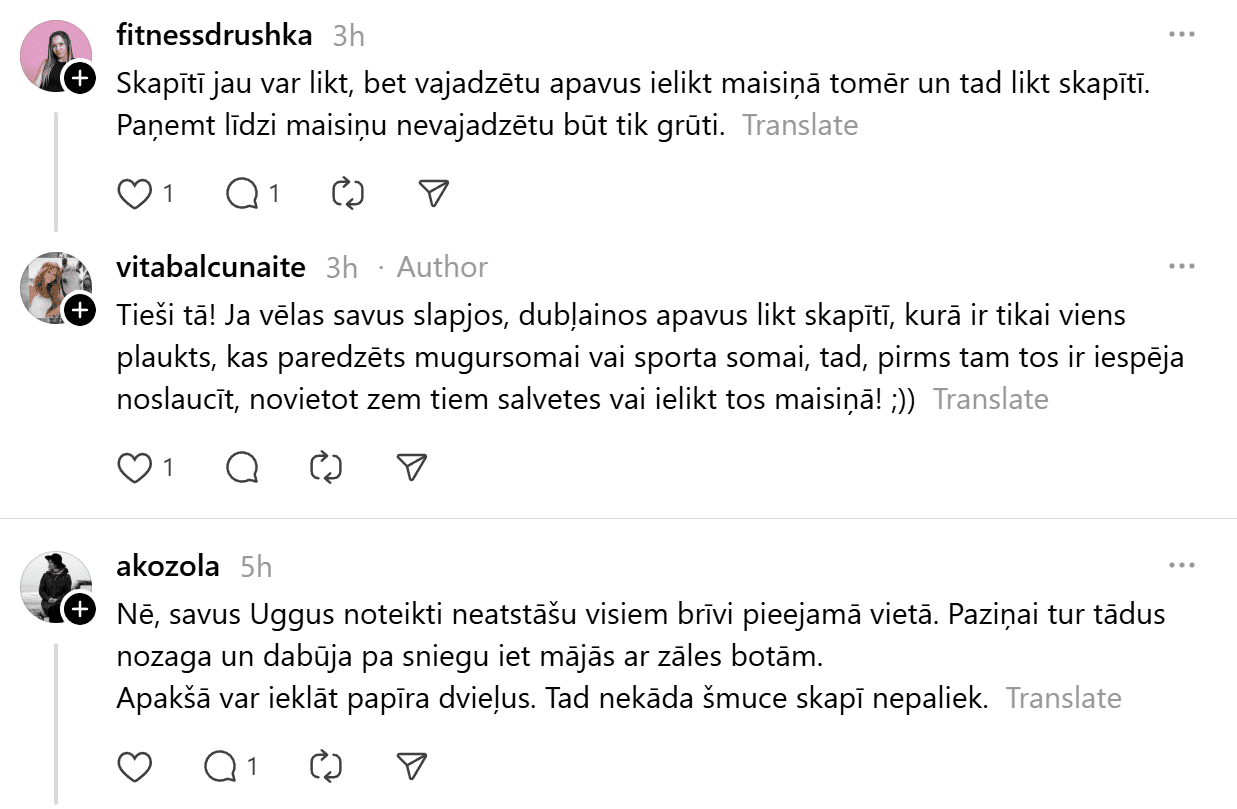Viewport: 1237px width, 809px height.
Task: Follow vitabalcunaite via the avatar plus badge
Action: coord(80,311)
